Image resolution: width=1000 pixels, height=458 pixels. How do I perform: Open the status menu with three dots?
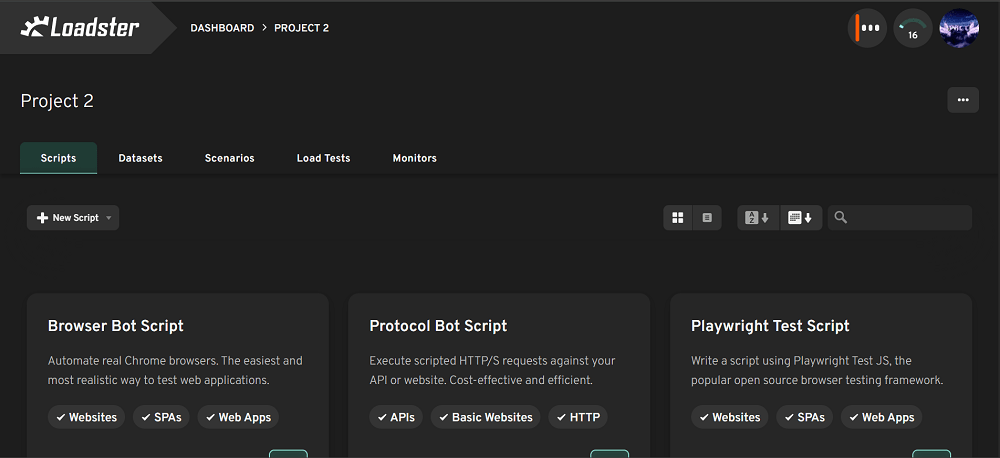[x=867, y=28]
